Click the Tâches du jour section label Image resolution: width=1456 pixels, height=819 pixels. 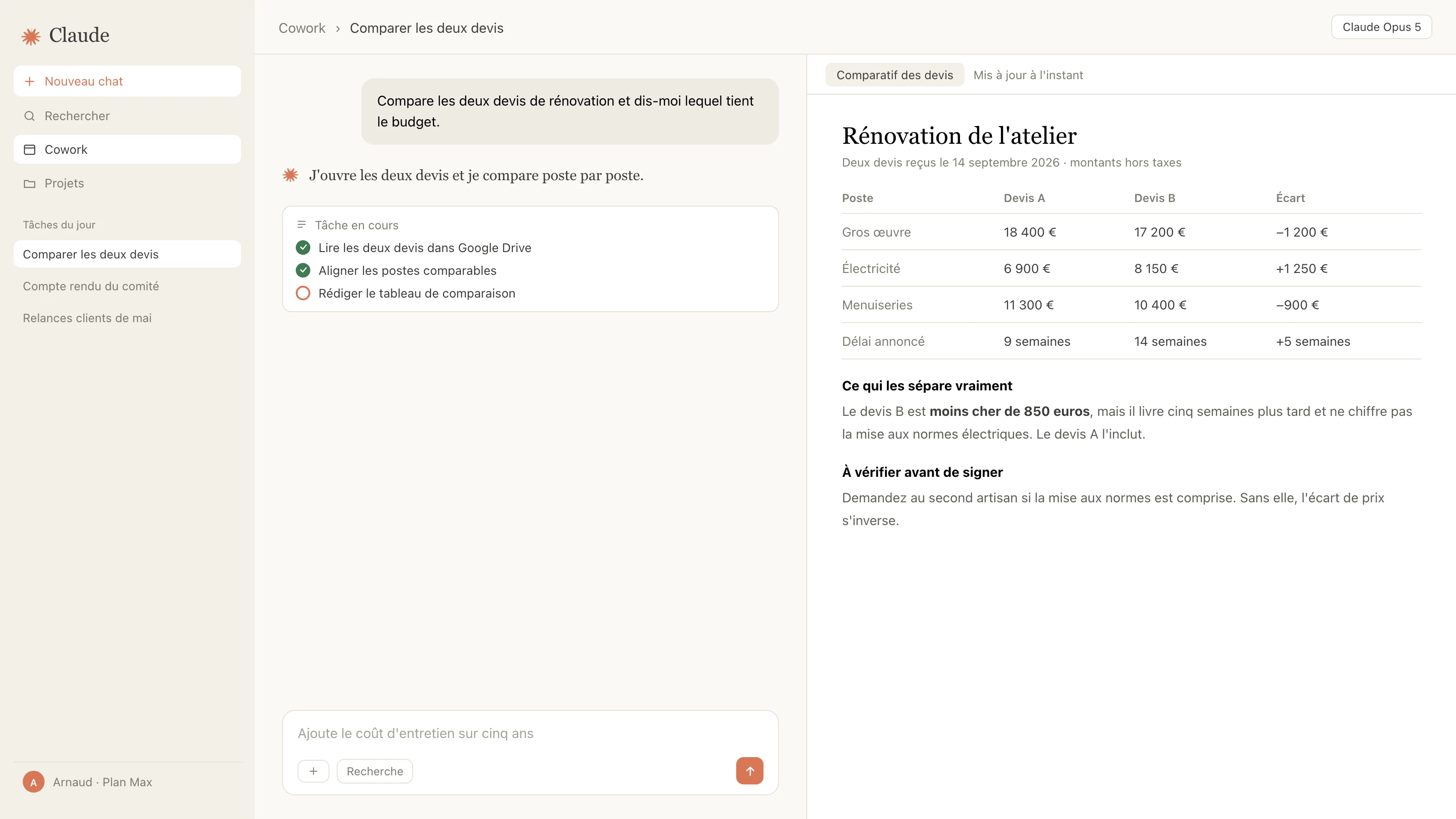pyautogui.click(x=59, y=225)
